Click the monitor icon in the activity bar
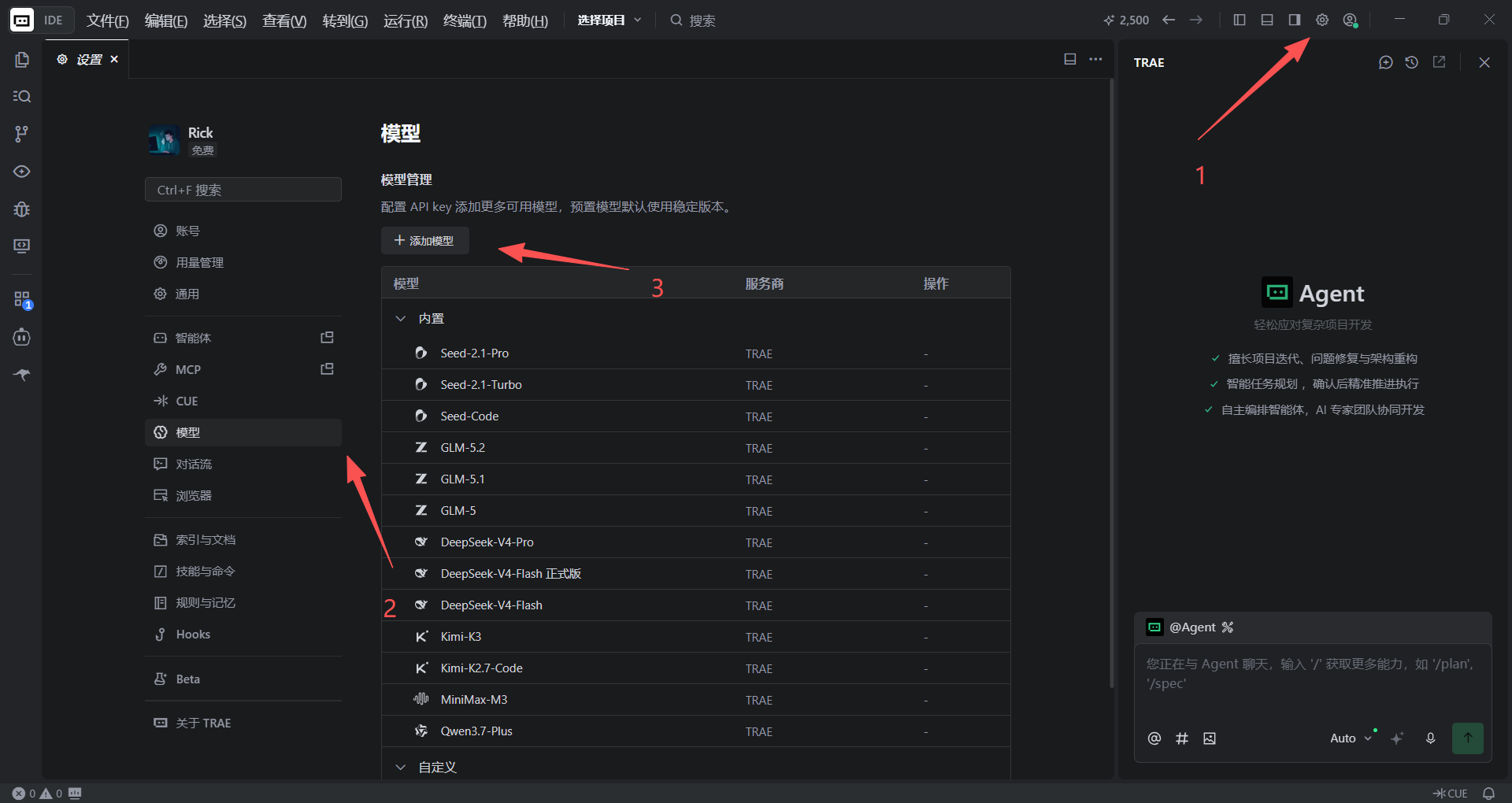Viewport: 1512px width, 803px height. coord(22,246)
